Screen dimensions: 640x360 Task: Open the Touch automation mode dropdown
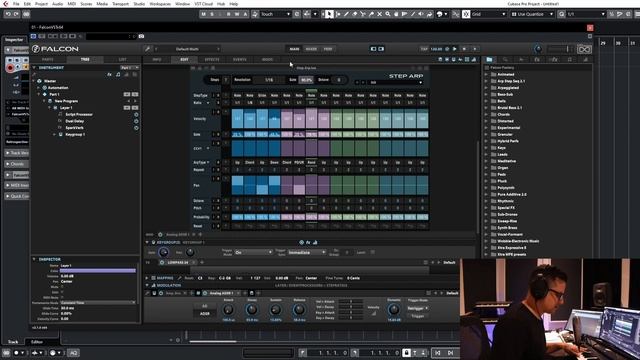(x=276, y=14)
